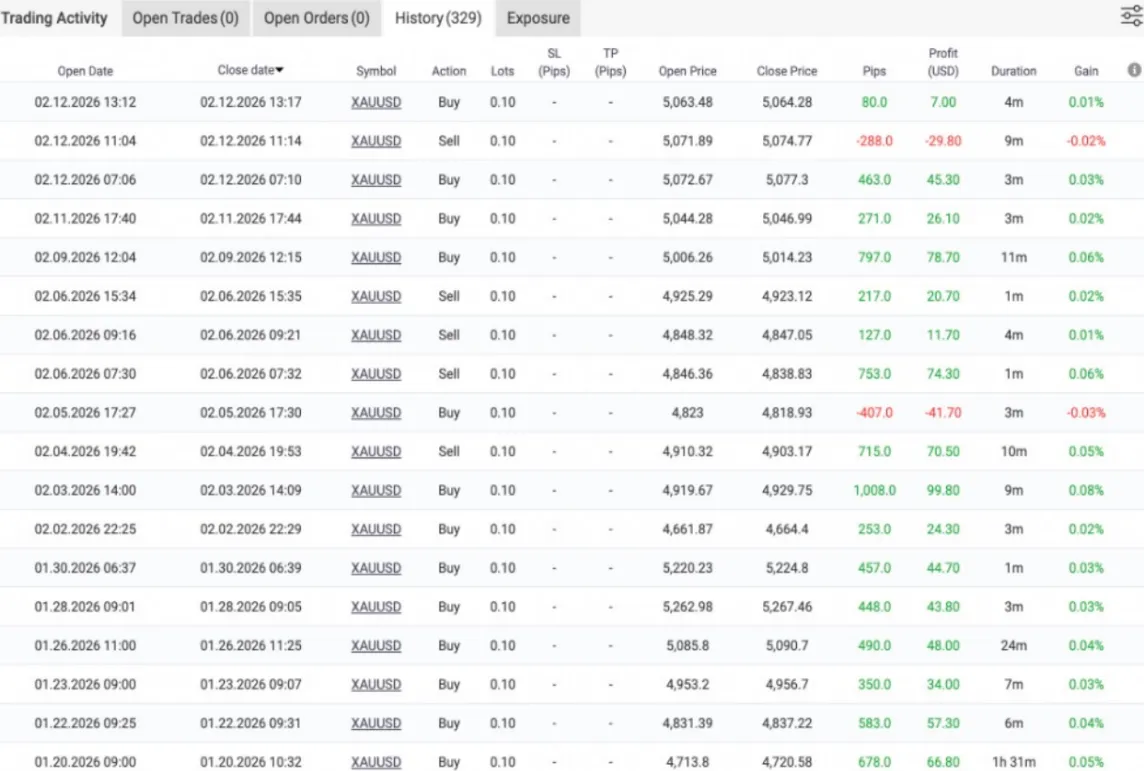Viewport: 1144px width, 771px height.
Task: Open XAUUSD link for 02.04.2026 19:42 trade
Action: tap(376, 452)
